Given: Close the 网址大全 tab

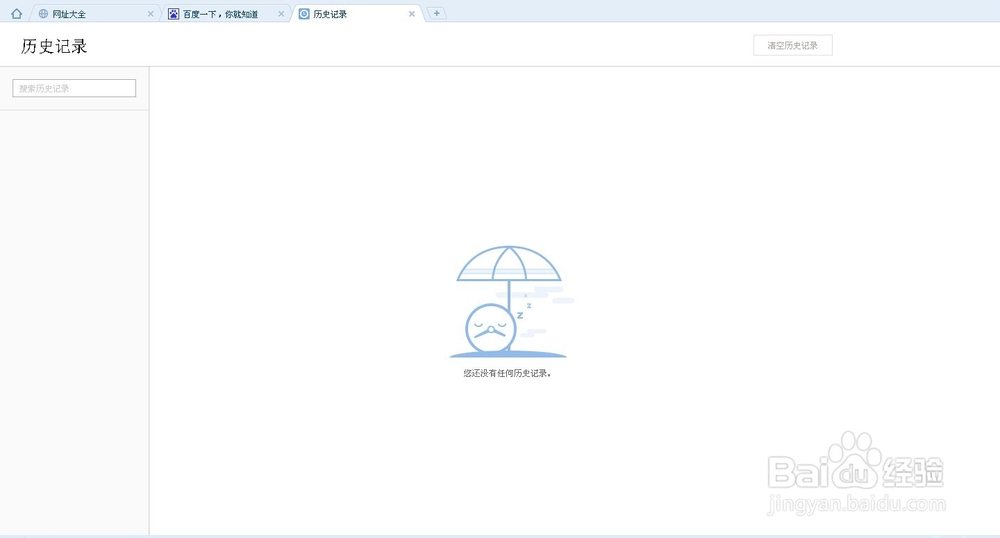Looking at the screenshot, I should [x=151, y=13].
